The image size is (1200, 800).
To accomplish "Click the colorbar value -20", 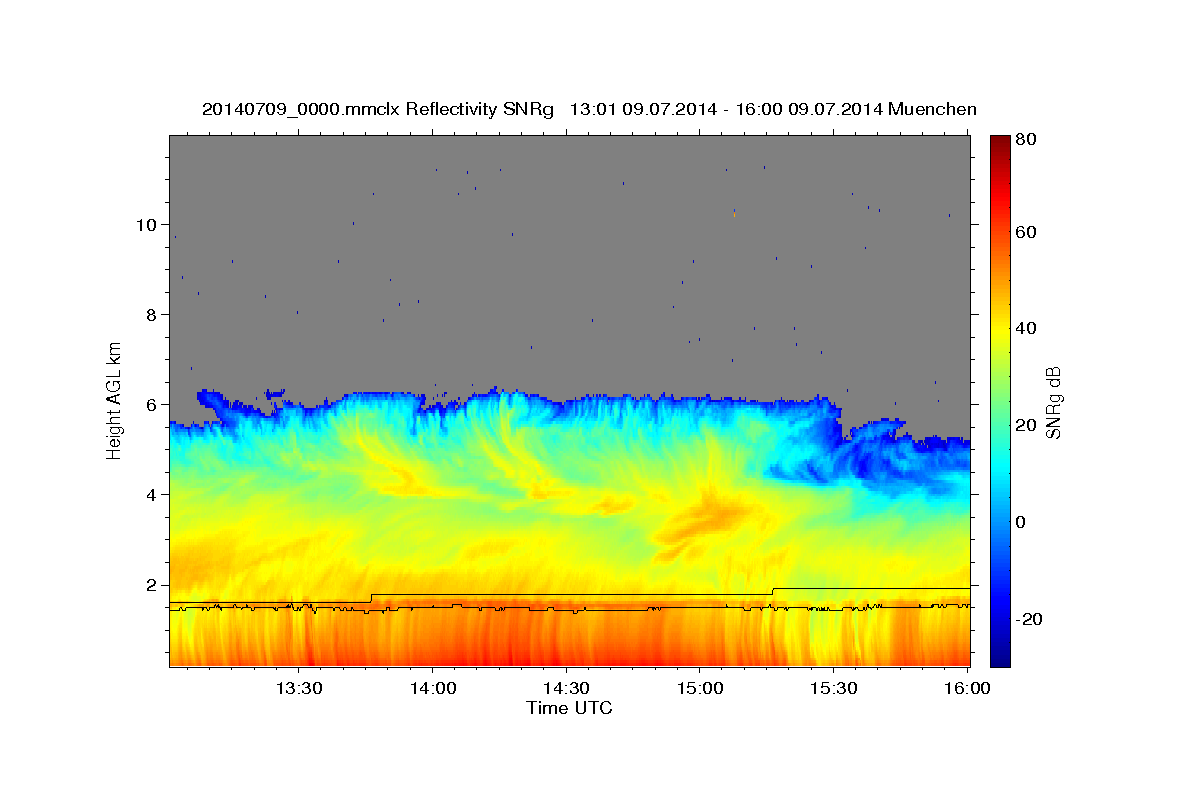I will click(x=1030, y=619).
